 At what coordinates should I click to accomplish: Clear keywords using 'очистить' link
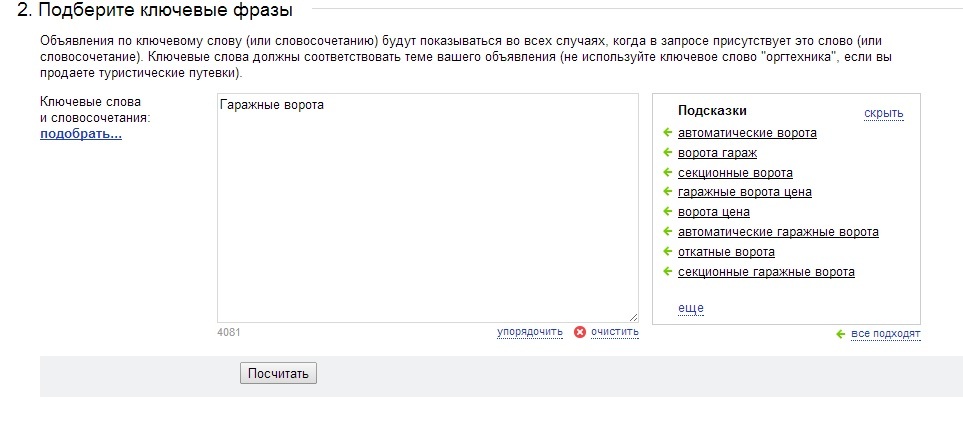[615, 332]
